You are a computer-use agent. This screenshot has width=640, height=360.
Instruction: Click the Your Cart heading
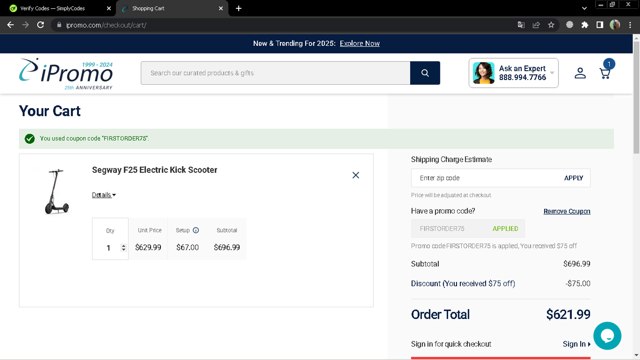(x=50, y=111)
